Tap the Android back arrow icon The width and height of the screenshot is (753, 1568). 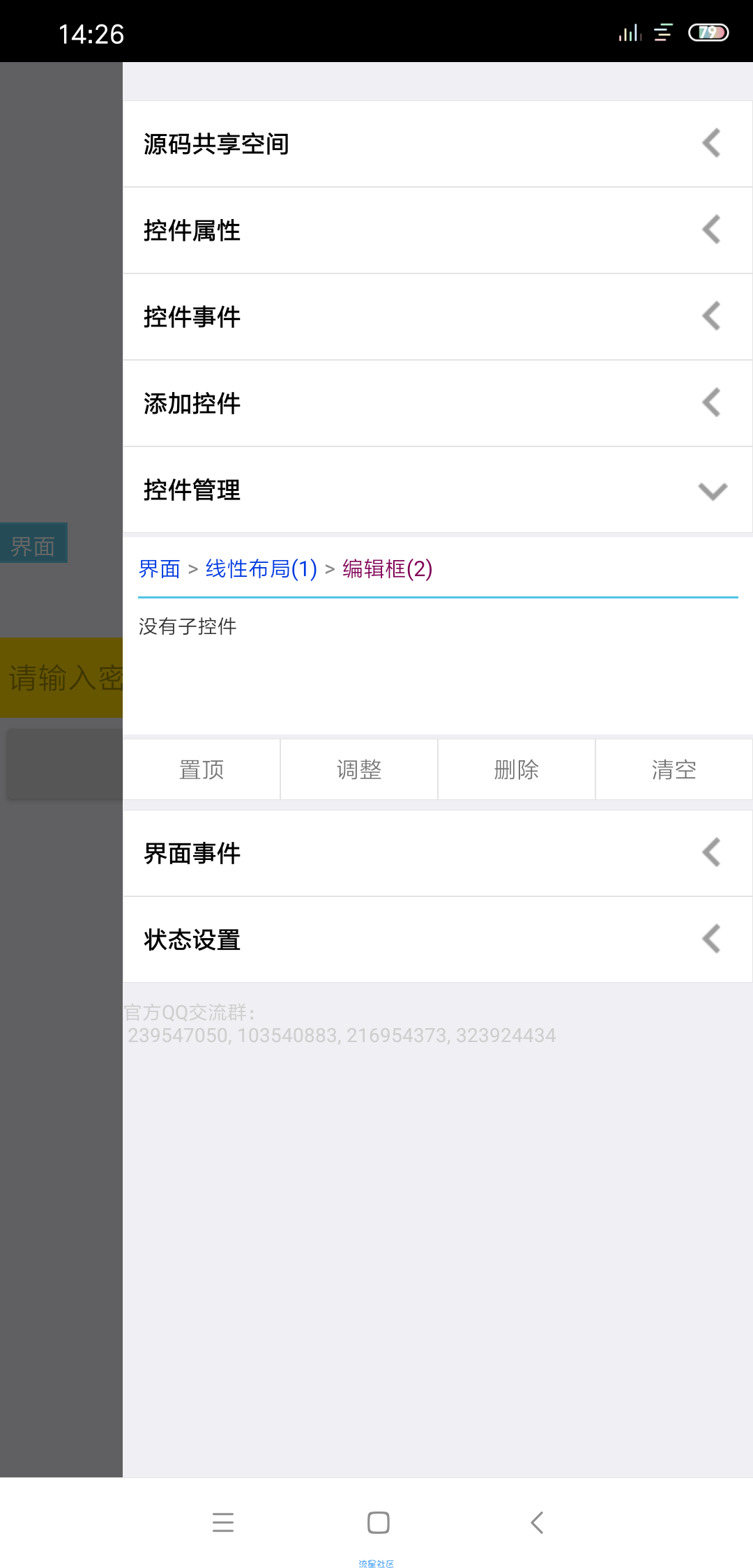point(536,1522)
